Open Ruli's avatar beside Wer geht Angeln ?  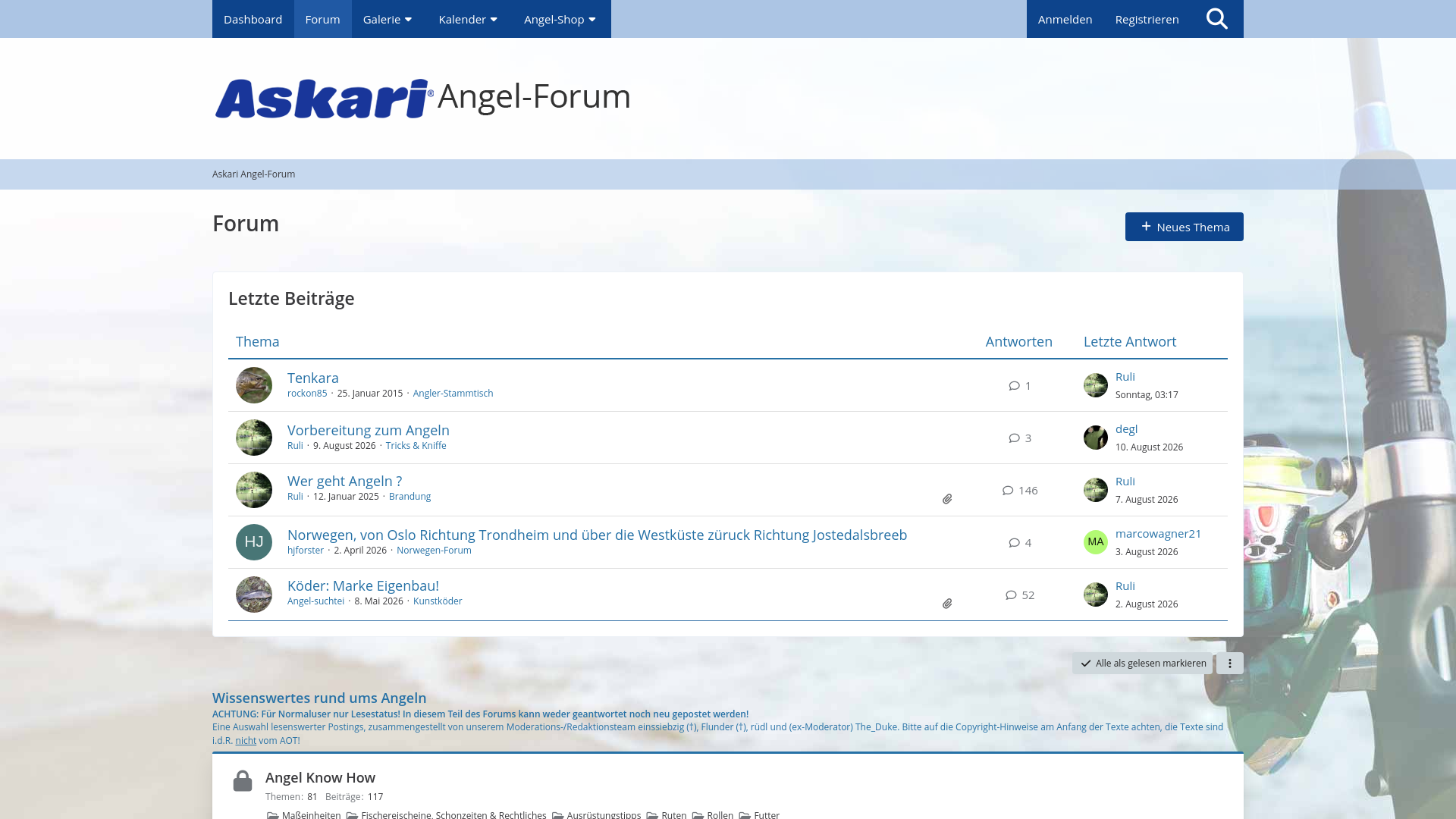254,490
